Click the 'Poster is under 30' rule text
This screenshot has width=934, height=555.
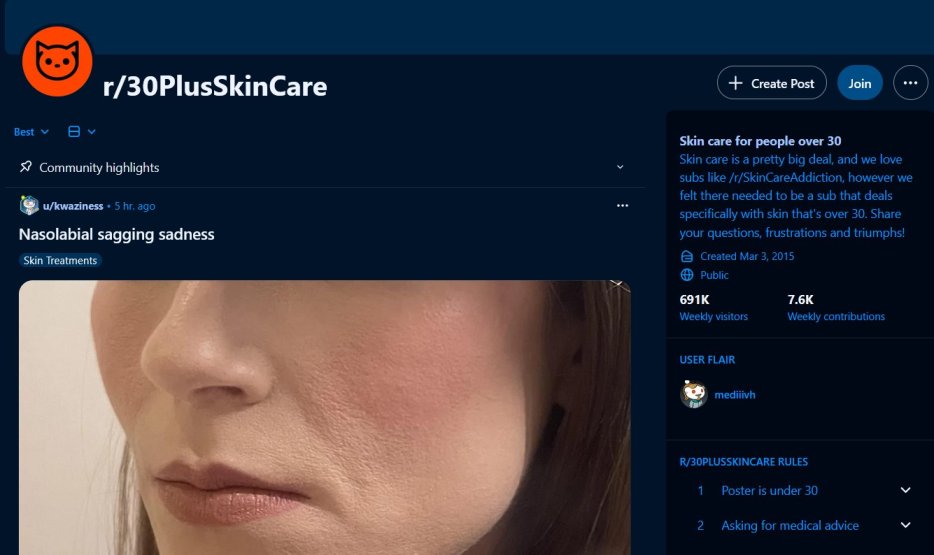[x=769, y=491]
